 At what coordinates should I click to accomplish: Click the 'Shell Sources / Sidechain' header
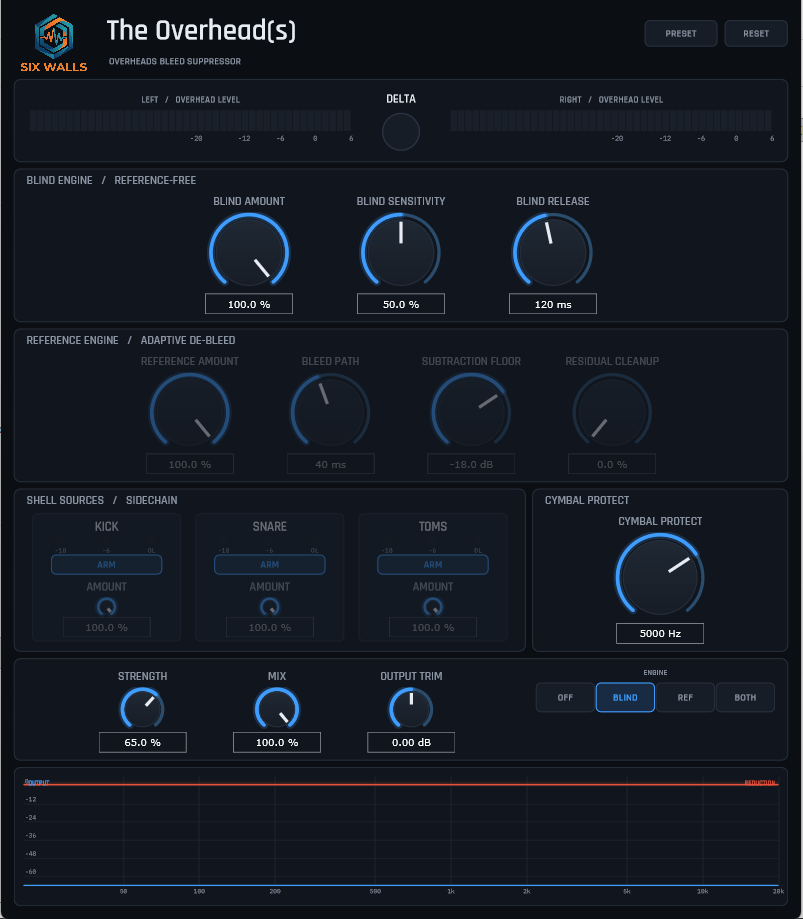click(101, 500)
